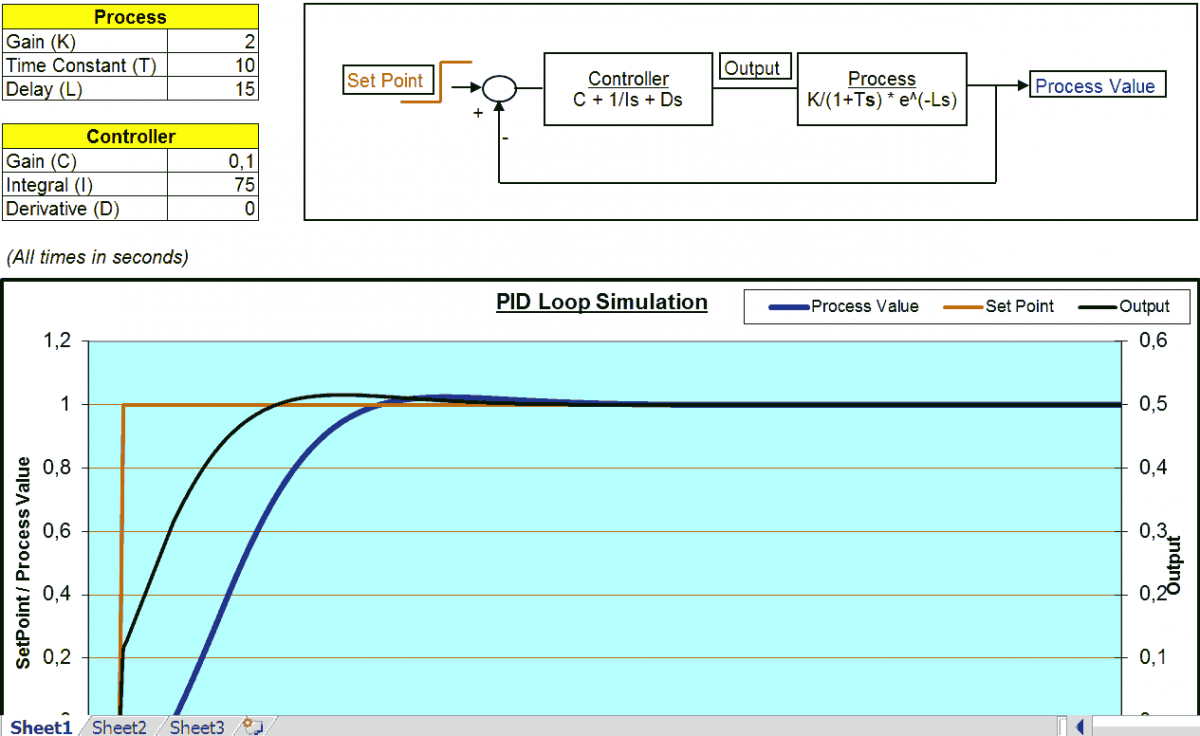
Task: Select the Integral (I) value cell showing 75
Action: [212, 184]
